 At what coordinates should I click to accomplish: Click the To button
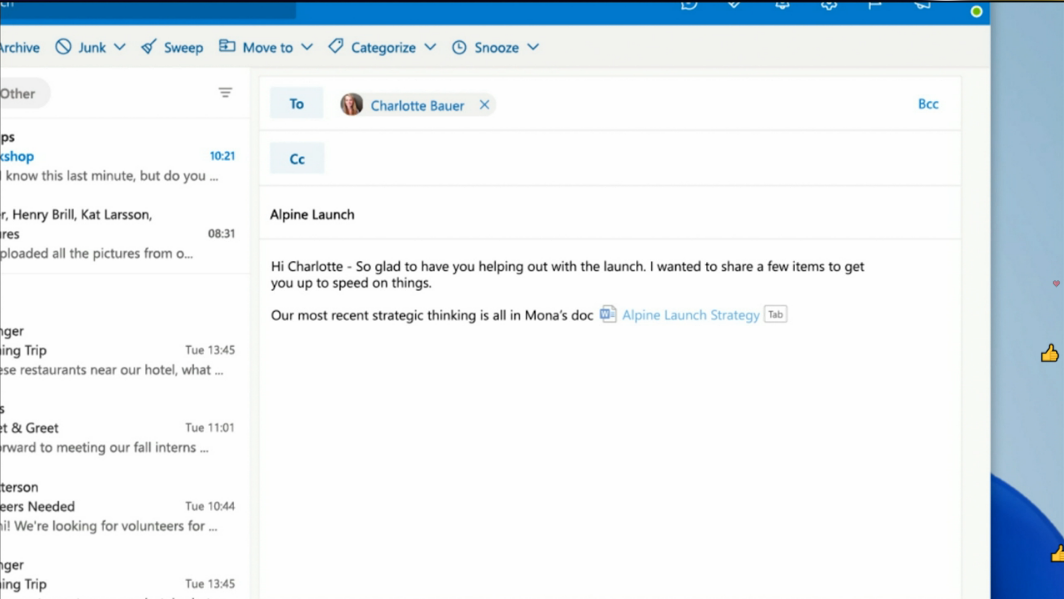(x=297, y=104)
